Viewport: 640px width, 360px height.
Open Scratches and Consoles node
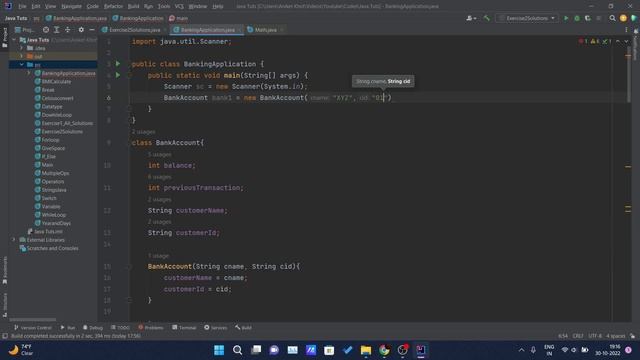pyautogui.click(x=52, y=248)
